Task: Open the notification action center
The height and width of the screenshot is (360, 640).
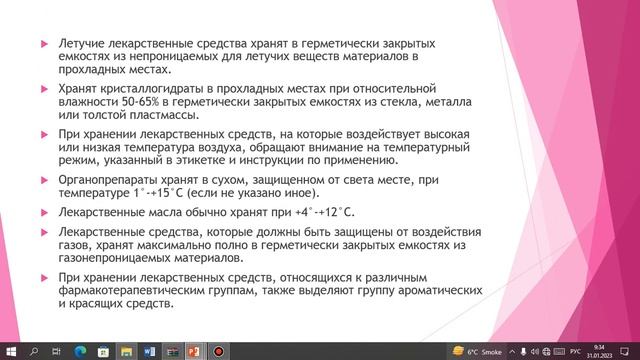Action: (x=624, y=351)
